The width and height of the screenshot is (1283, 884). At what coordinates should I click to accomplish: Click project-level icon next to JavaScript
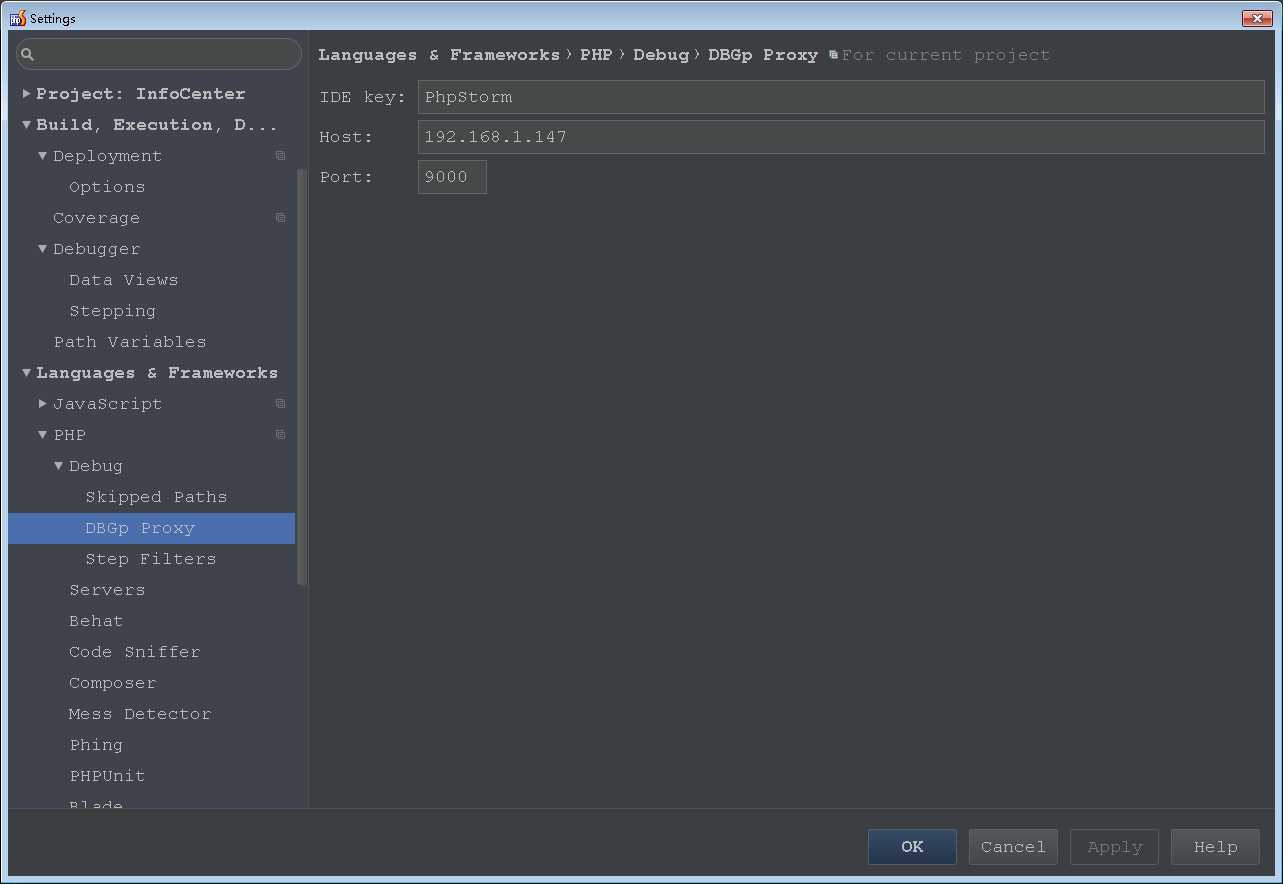point(280,404)
